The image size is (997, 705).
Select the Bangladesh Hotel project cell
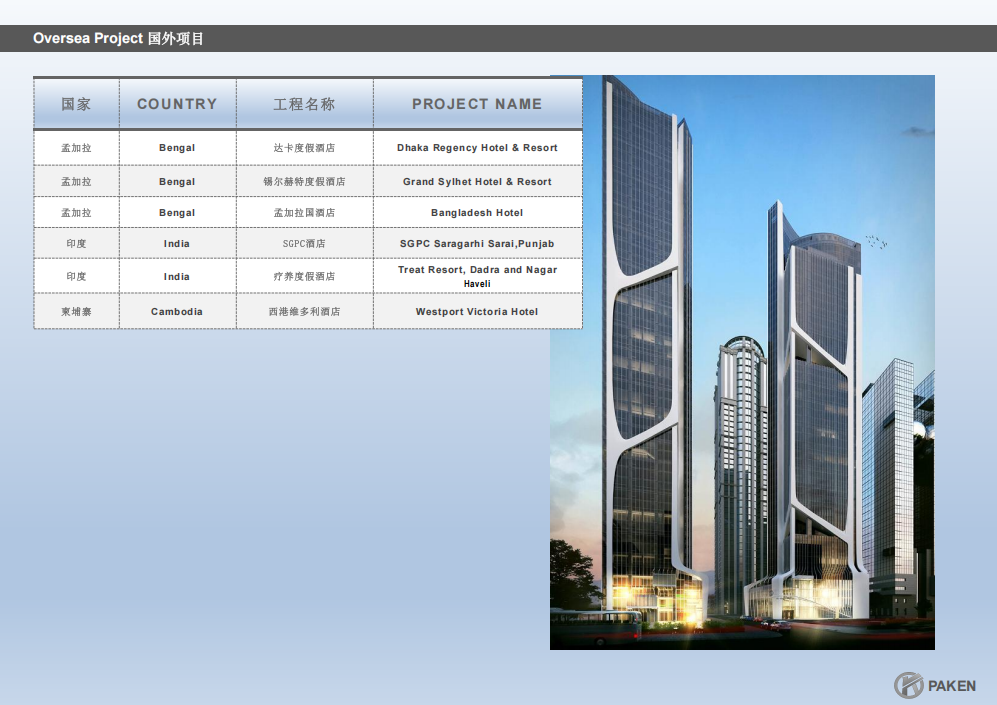(477, 213)
